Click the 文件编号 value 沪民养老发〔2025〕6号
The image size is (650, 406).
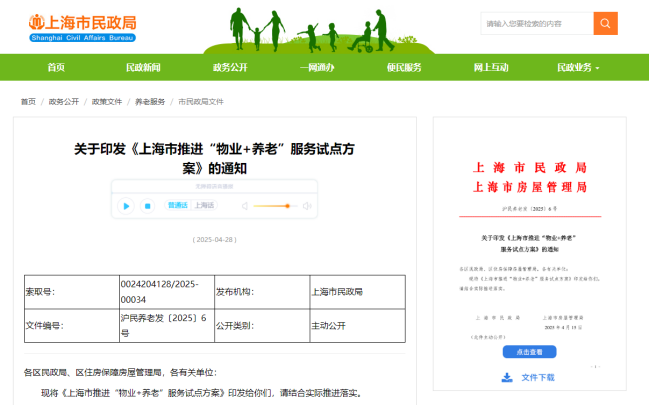click(163, 326)
